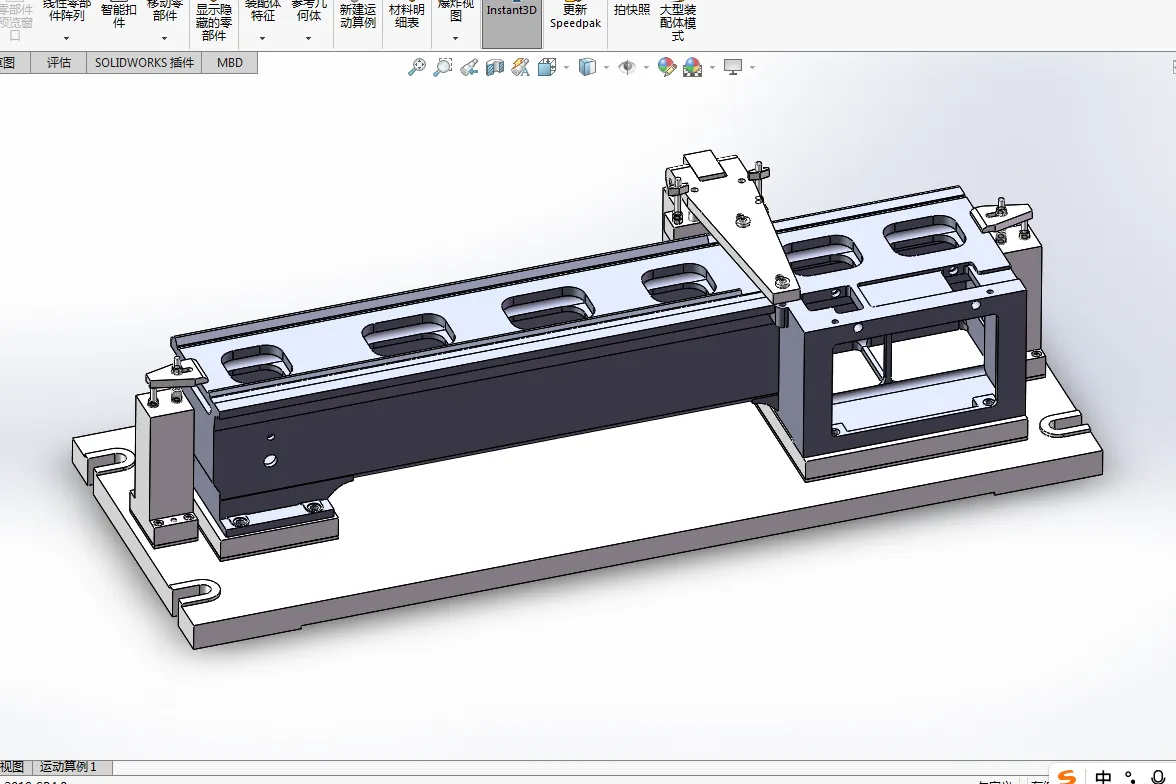Viewport: 1176px width, 784px height.
Task: Open the MBD tab
Action: [230, 62]
